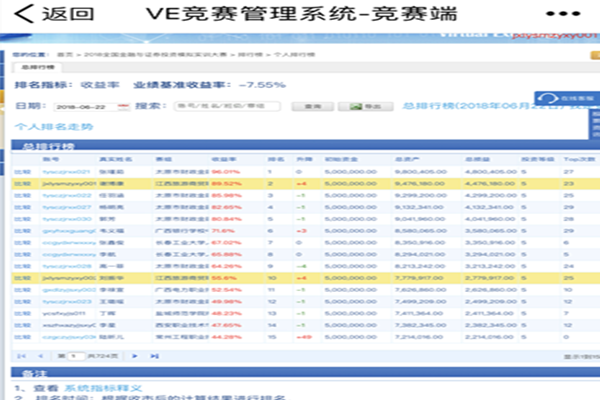
Task: Select the 82.65% return value
Action: [226, 207]
